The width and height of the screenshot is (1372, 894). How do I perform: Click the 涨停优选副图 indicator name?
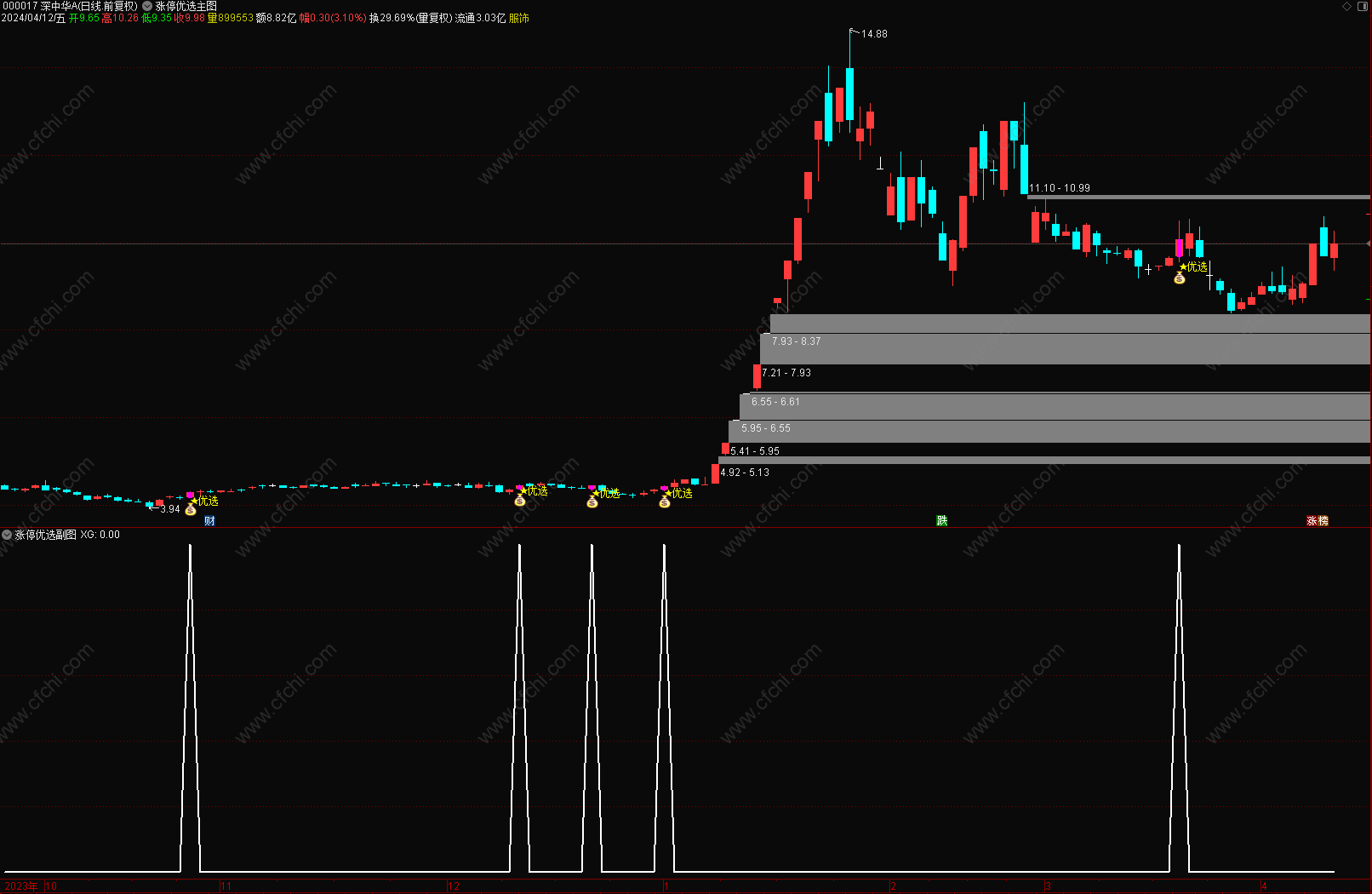click(x=45, y=535)
